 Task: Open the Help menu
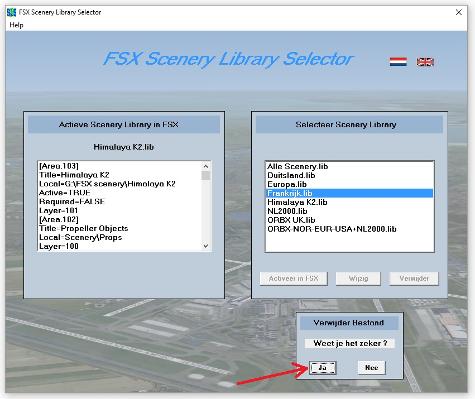click(x=16, y=25)
